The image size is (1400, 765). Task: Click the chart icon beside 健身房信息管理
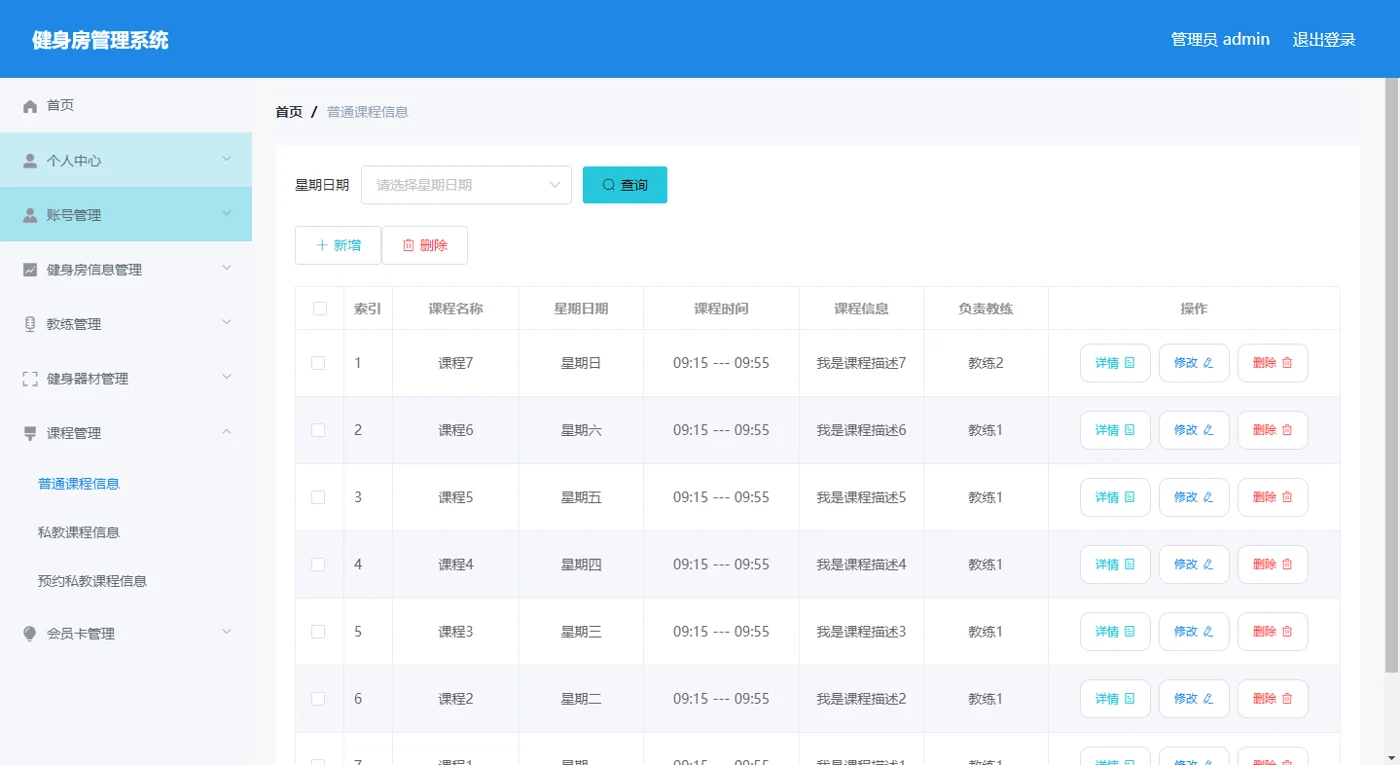pyautogui.click(x=30, y=270)
